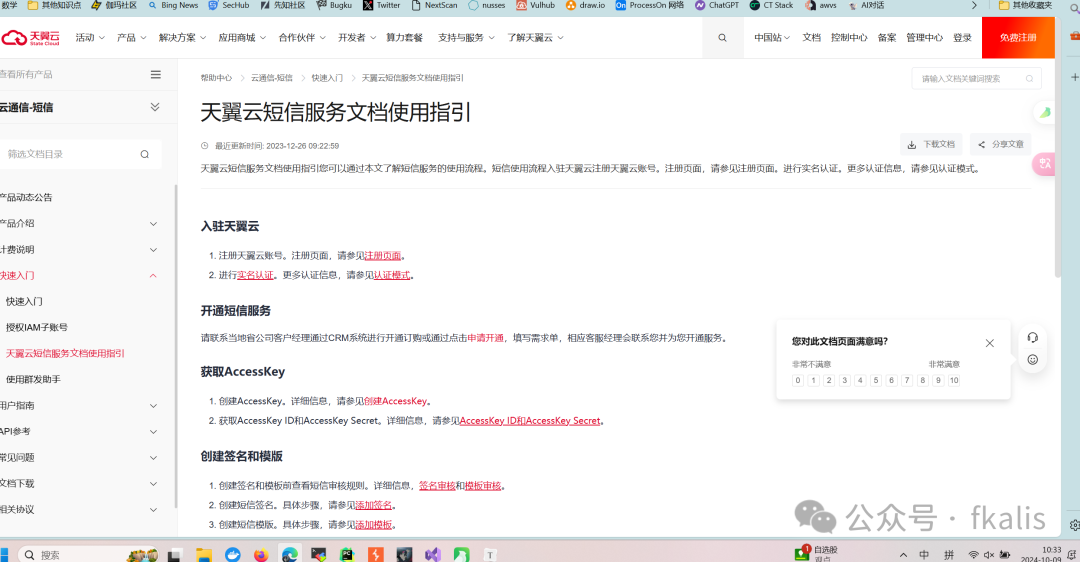Open the draw.io bookmark

[585, 5]
